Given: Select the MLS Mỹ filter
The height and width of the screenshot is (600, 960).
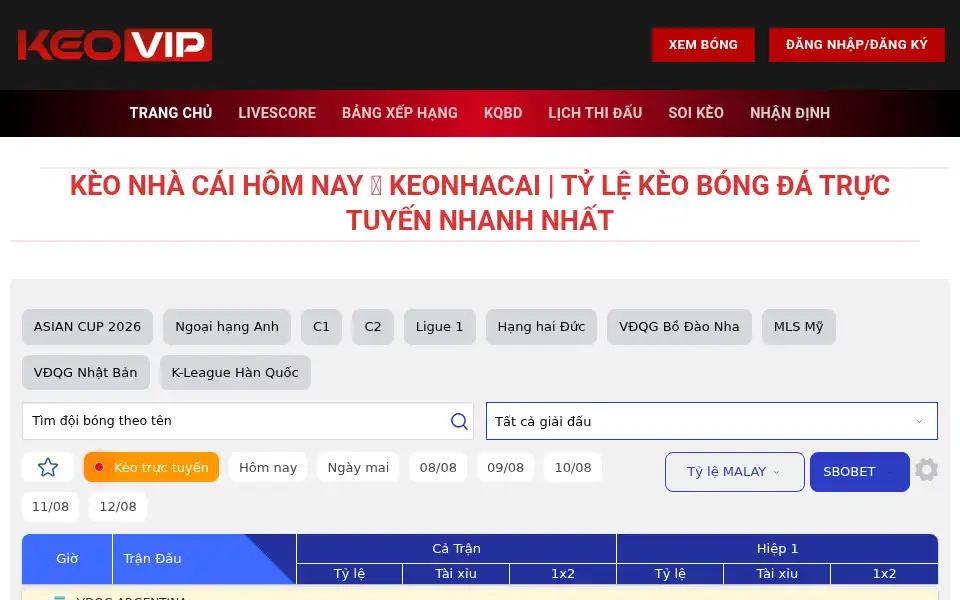Looking at the screenshot, I should (x=798, y=327).
